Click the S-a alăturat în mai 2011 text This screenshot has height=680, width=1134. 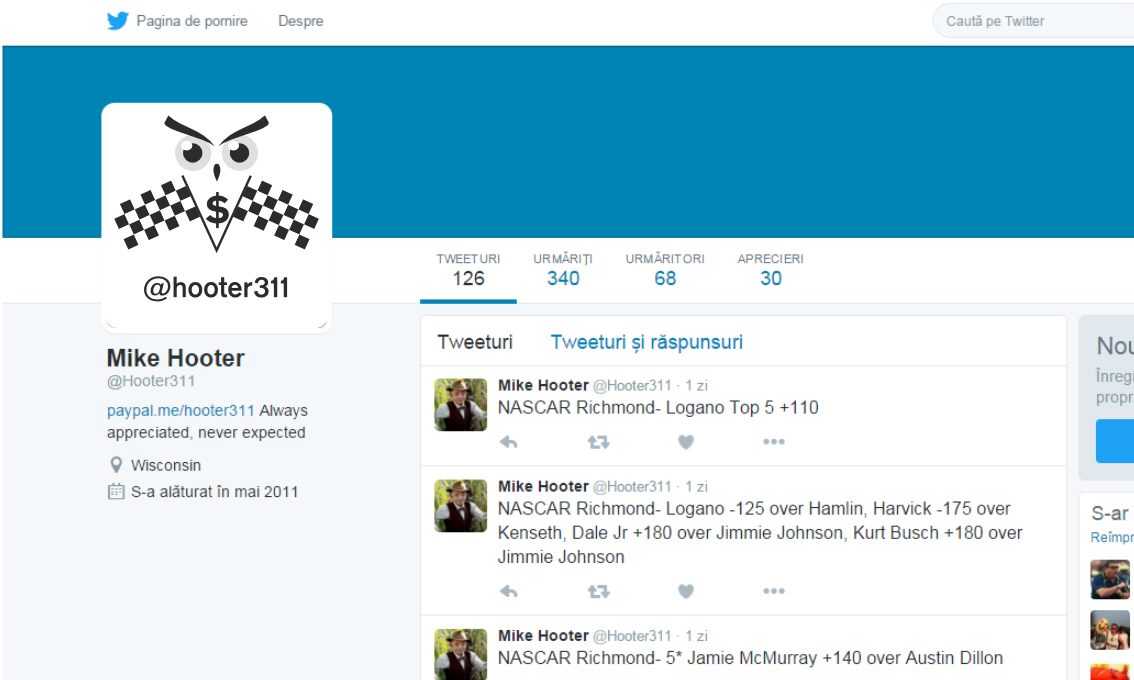coord(214,492)
